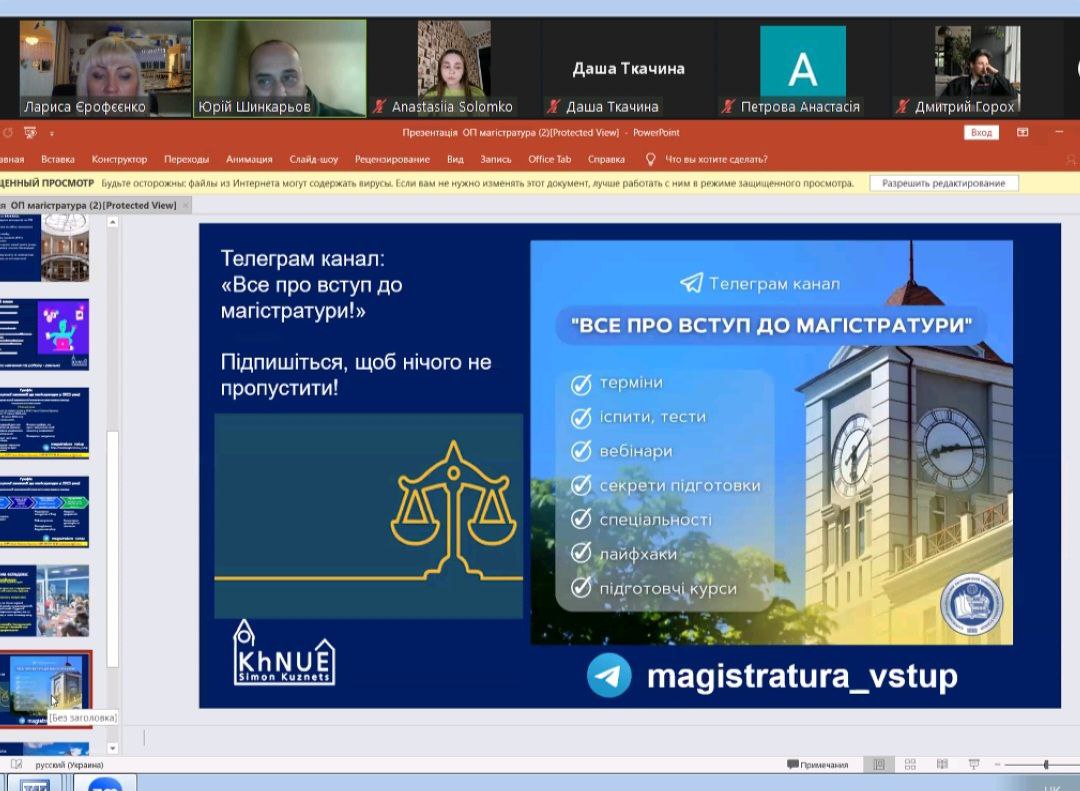Open the Справка ribbon tab
The image size is (1080, 791).
tap(606, 159)
